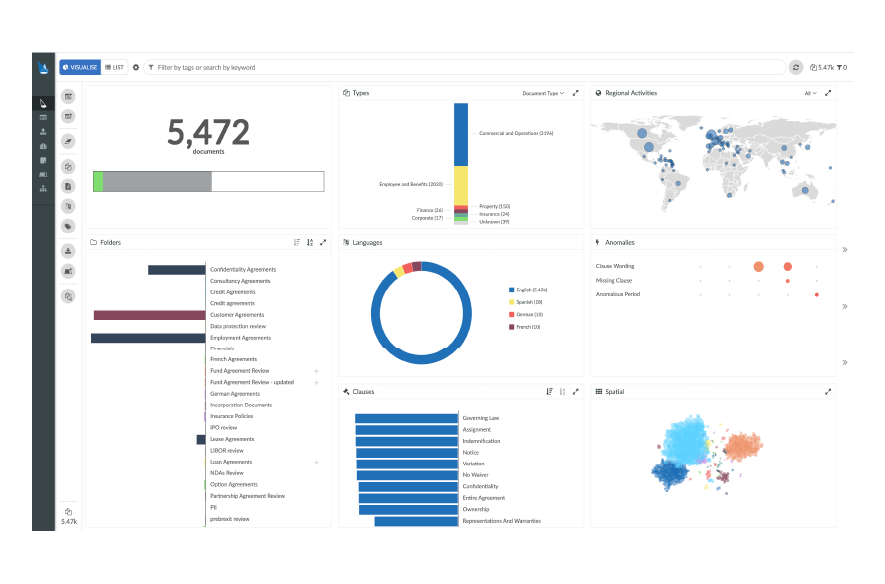885x584 pixels.
Task: Click the blue bubble over Australia on the map
Action: click(805, 191)
